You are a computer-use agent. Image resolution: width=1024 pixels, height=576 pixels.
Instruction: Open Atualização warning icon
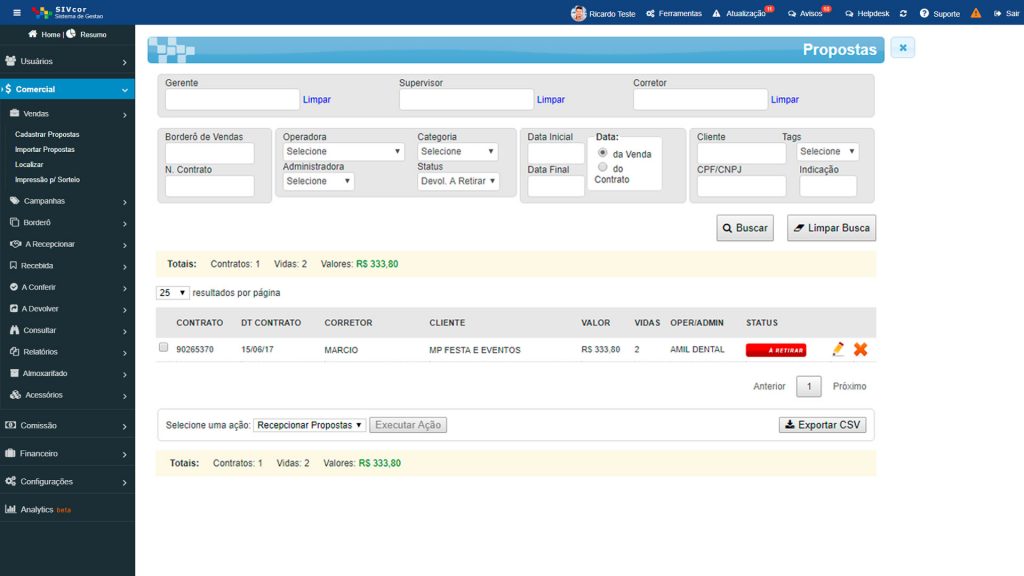716,13
